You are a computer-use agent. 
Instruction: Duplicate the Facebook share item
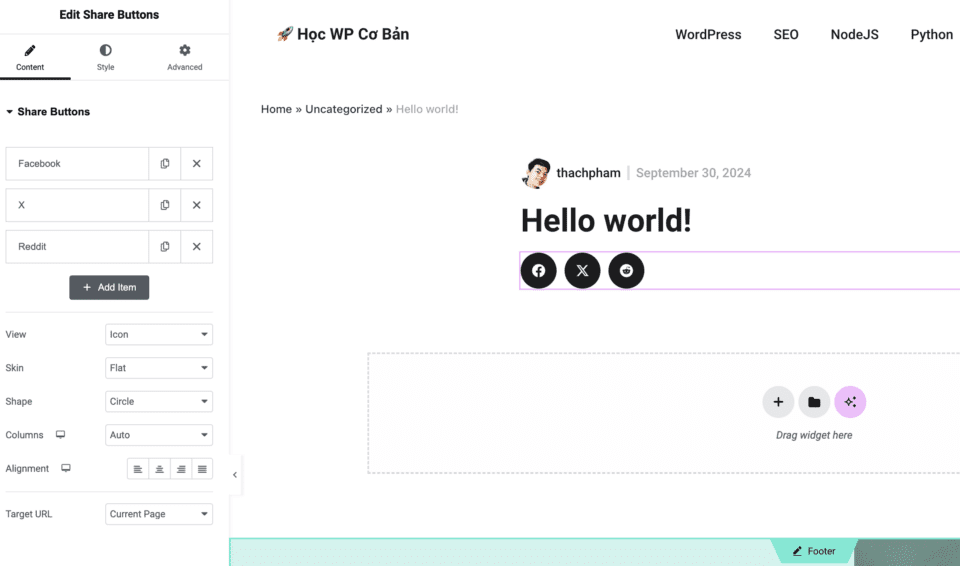pyautogui.click(x=165, y=164)
